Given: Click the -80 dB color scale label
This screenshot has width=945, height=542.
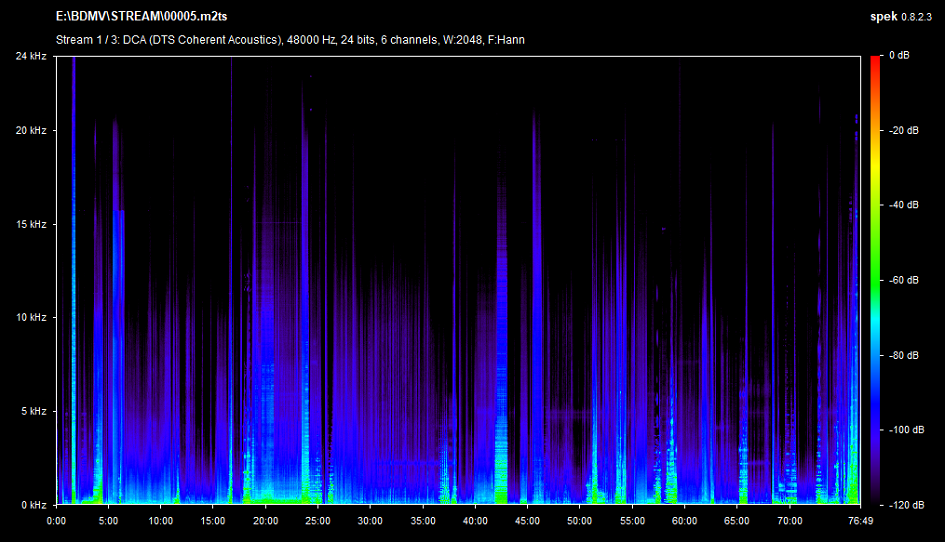Looking at the screenshot, I should click(x=905, y=355).
